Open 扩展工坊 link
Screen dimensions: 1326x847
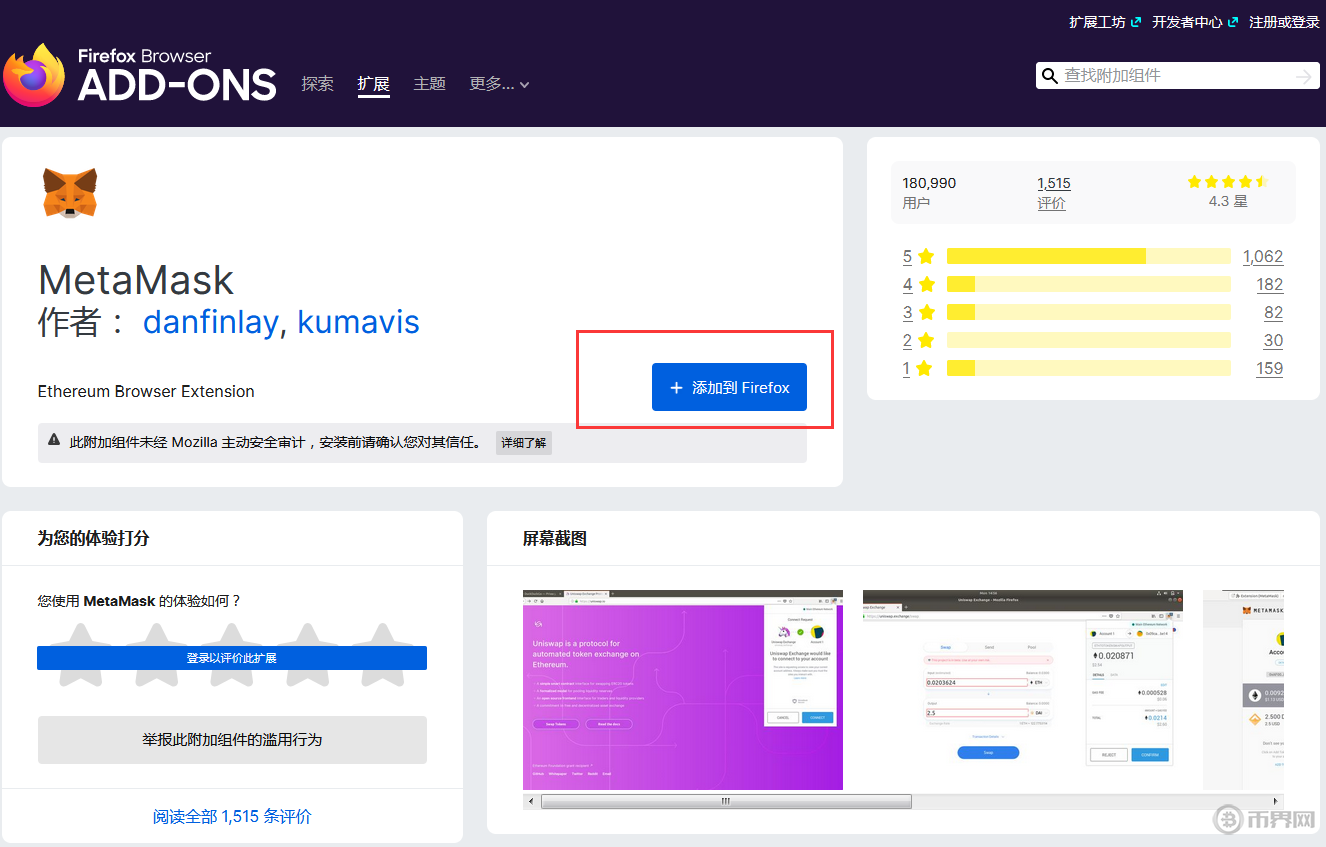1097,22
